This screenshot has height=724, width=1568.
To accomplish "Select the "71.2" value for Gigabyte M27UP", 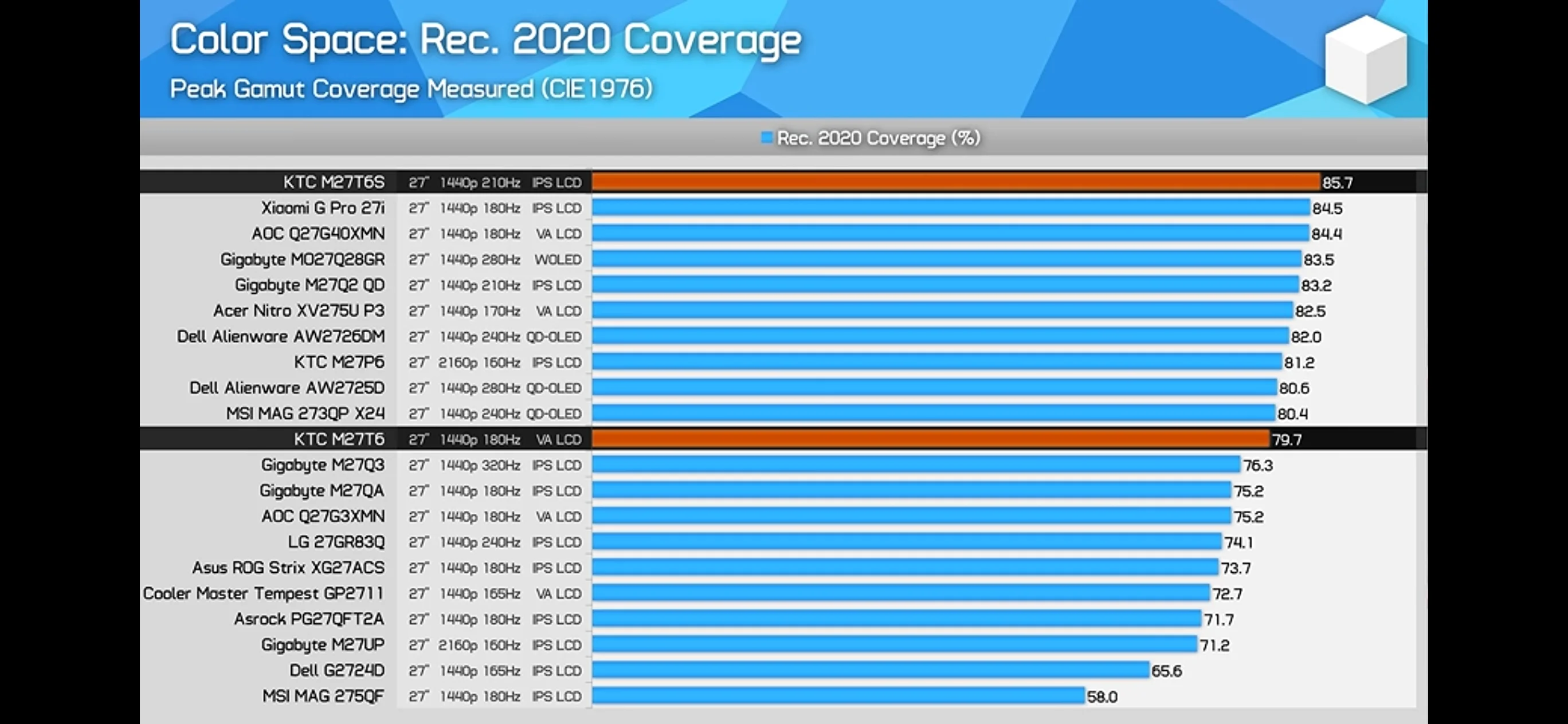I will [x=1214, y=645].
